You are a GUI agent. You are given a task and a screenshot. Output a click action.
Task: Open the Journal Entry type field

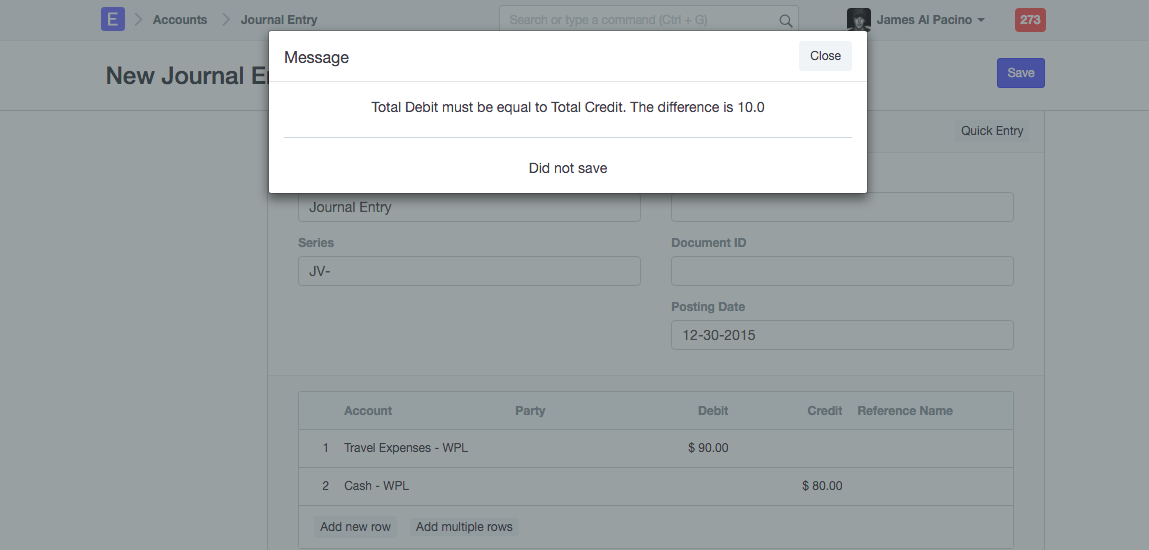tap(469, 207)
